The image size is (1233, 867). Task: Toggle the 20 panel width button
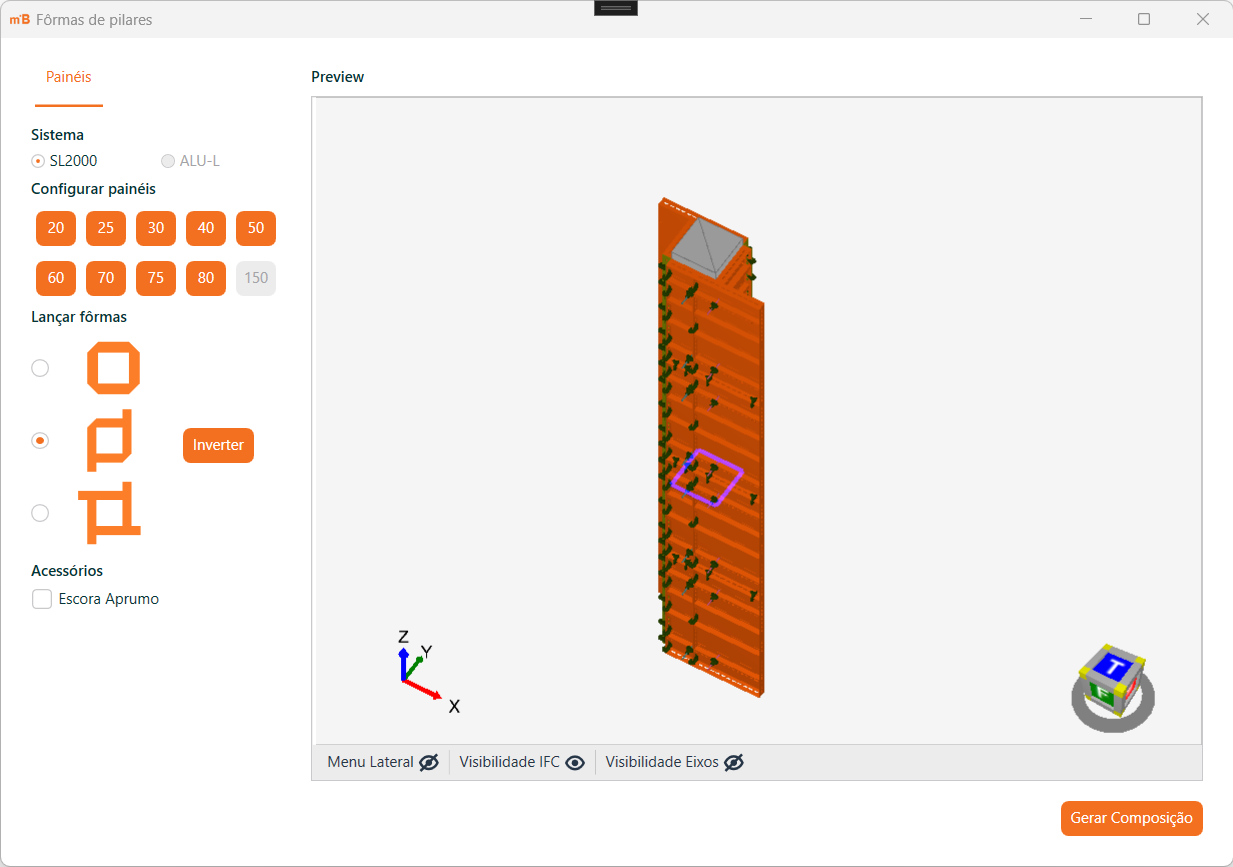pos(56,228)
